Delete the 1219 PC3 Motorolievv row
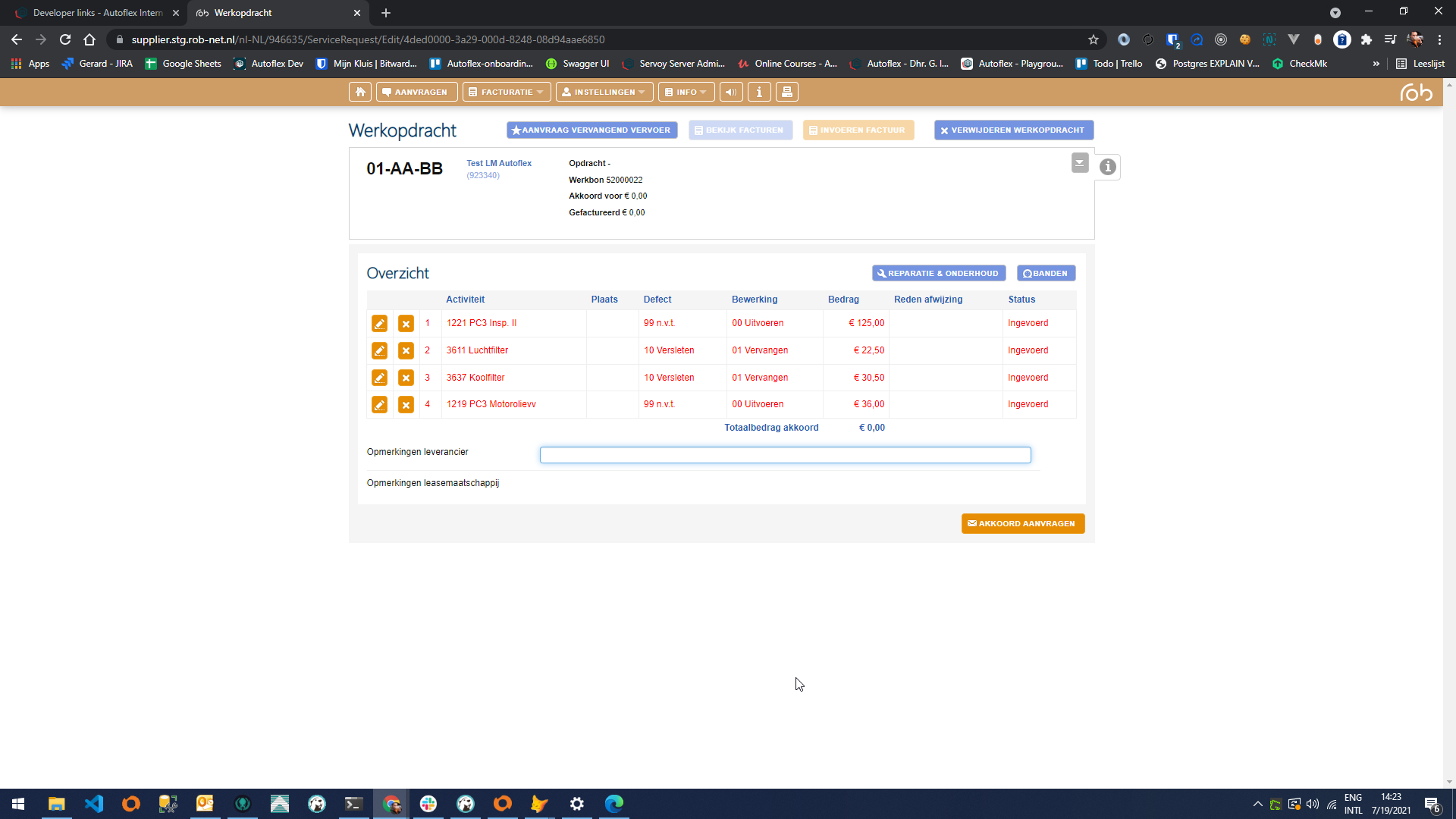 click(x=406, y=405)
